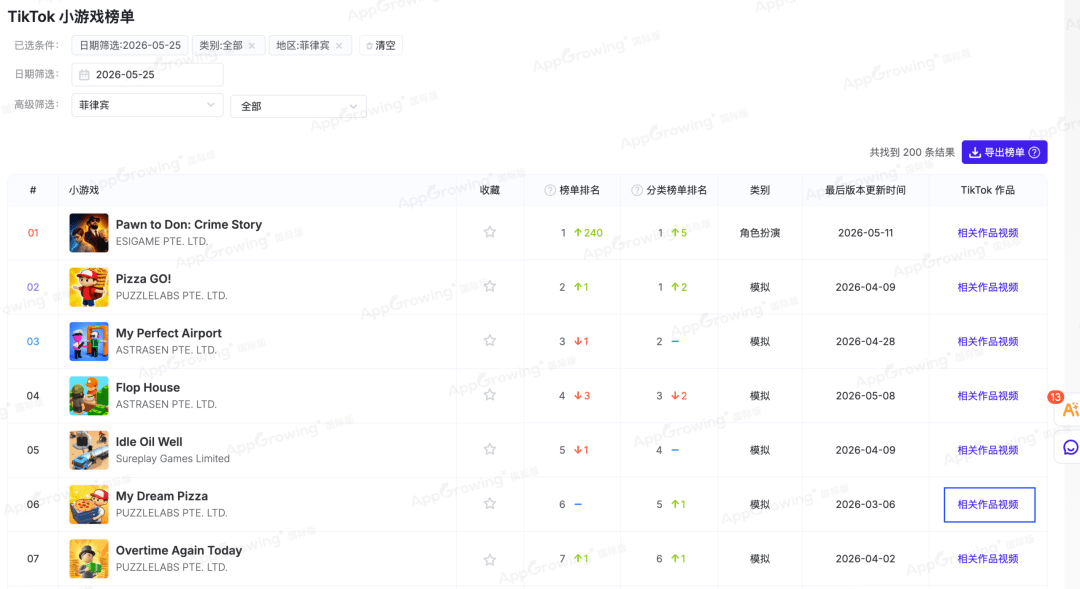This screenshot has height=589, width=1080.
Task: Favorite Pawn to Don: Crime Story star
Action: click(490, 232)
